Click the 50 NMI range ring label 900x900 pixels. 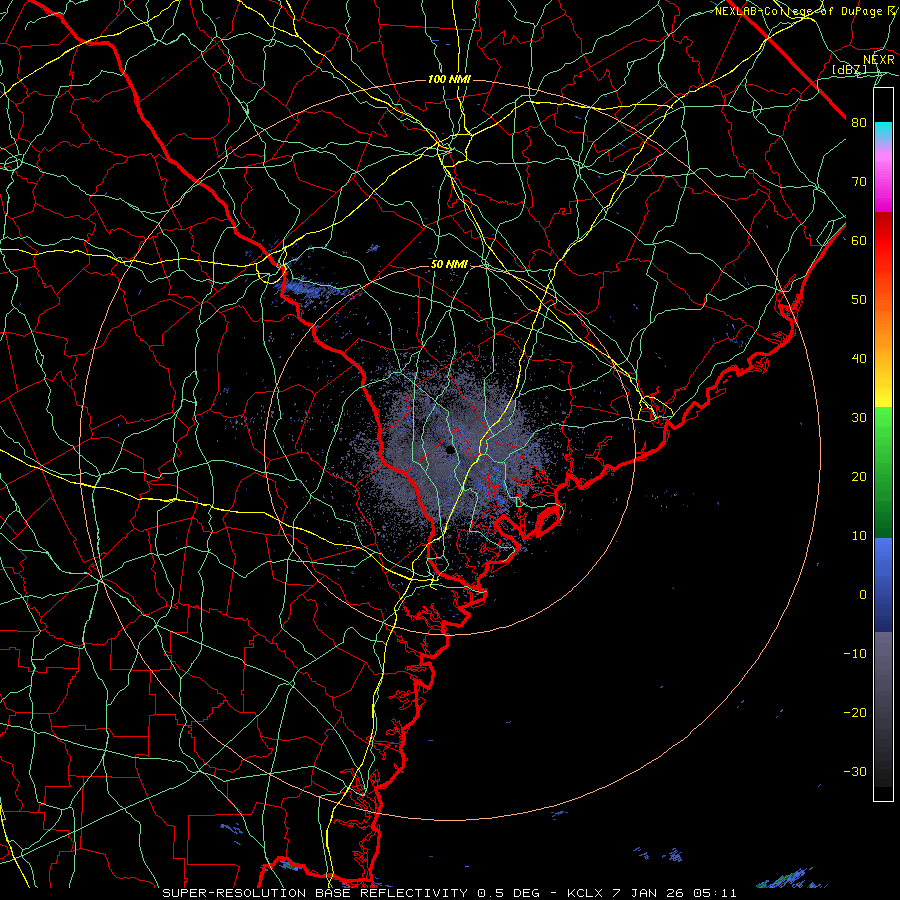tap(449, 265)
